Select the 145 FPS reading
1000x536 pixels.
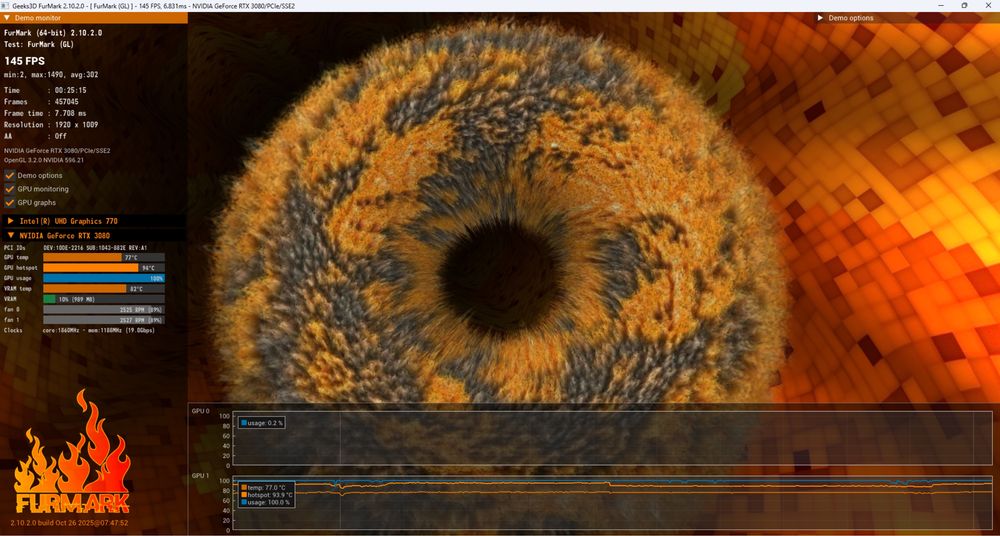coord(24,61)
